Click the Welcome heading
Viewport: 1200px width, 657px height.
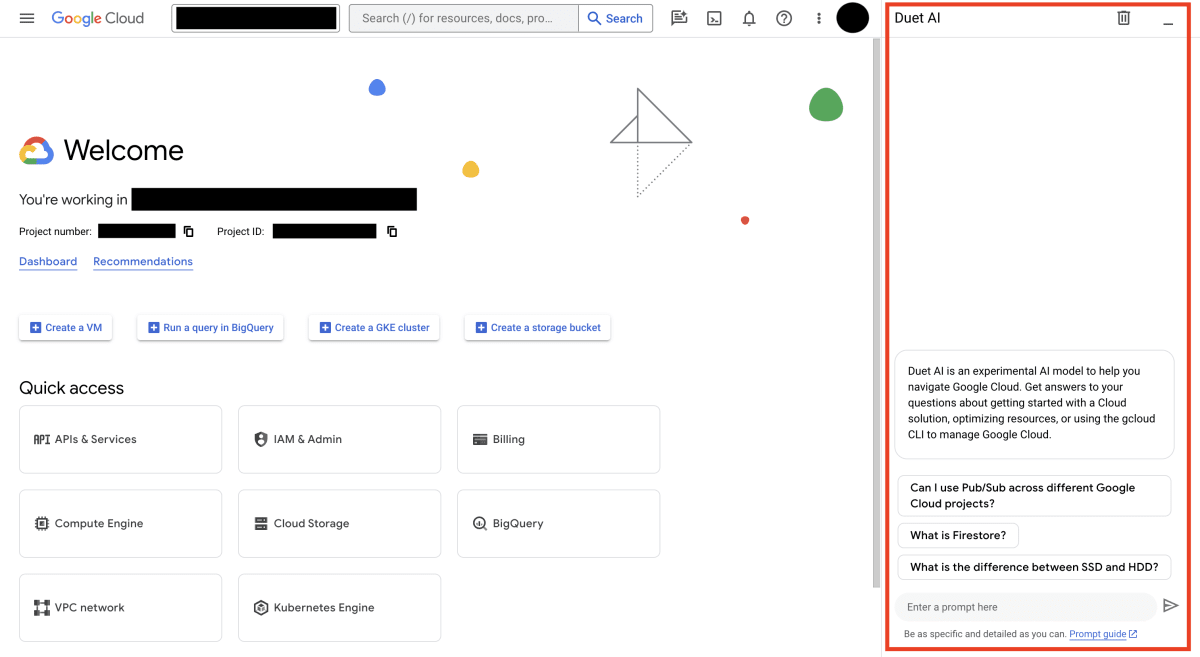[124, 150]
